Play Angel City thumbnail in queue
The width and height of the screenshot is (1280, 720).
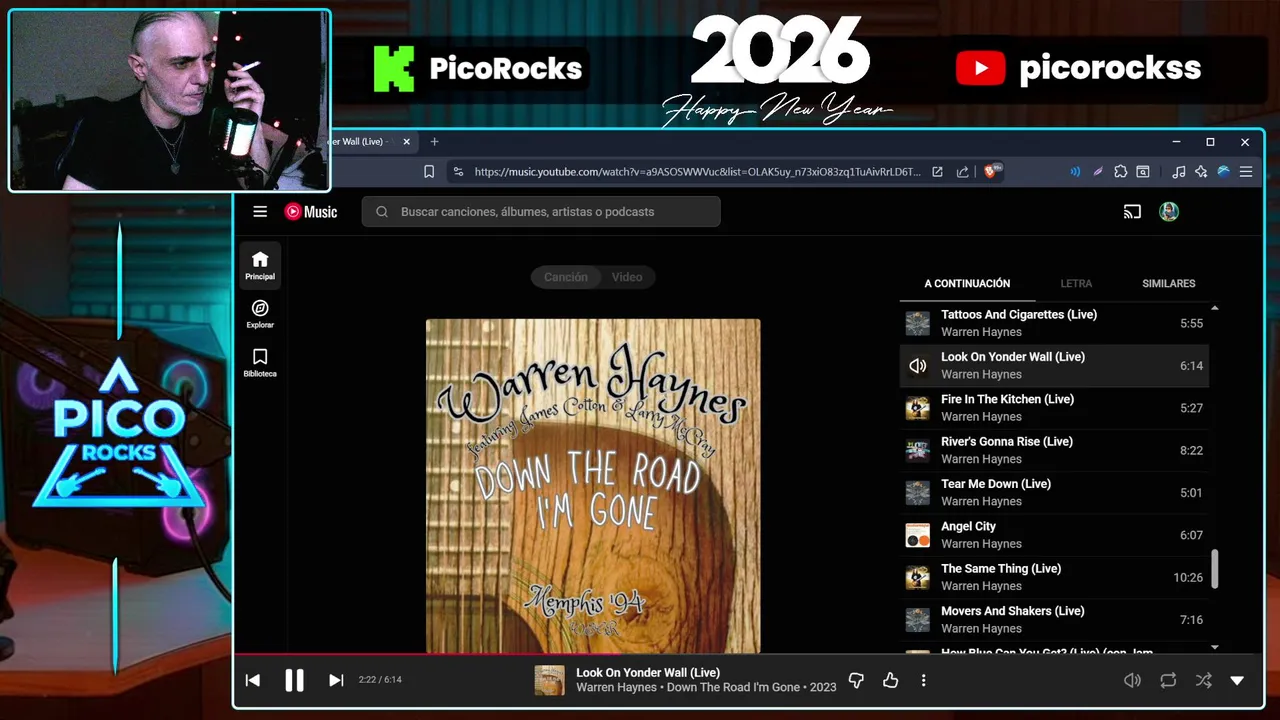[x=918, y=535]
